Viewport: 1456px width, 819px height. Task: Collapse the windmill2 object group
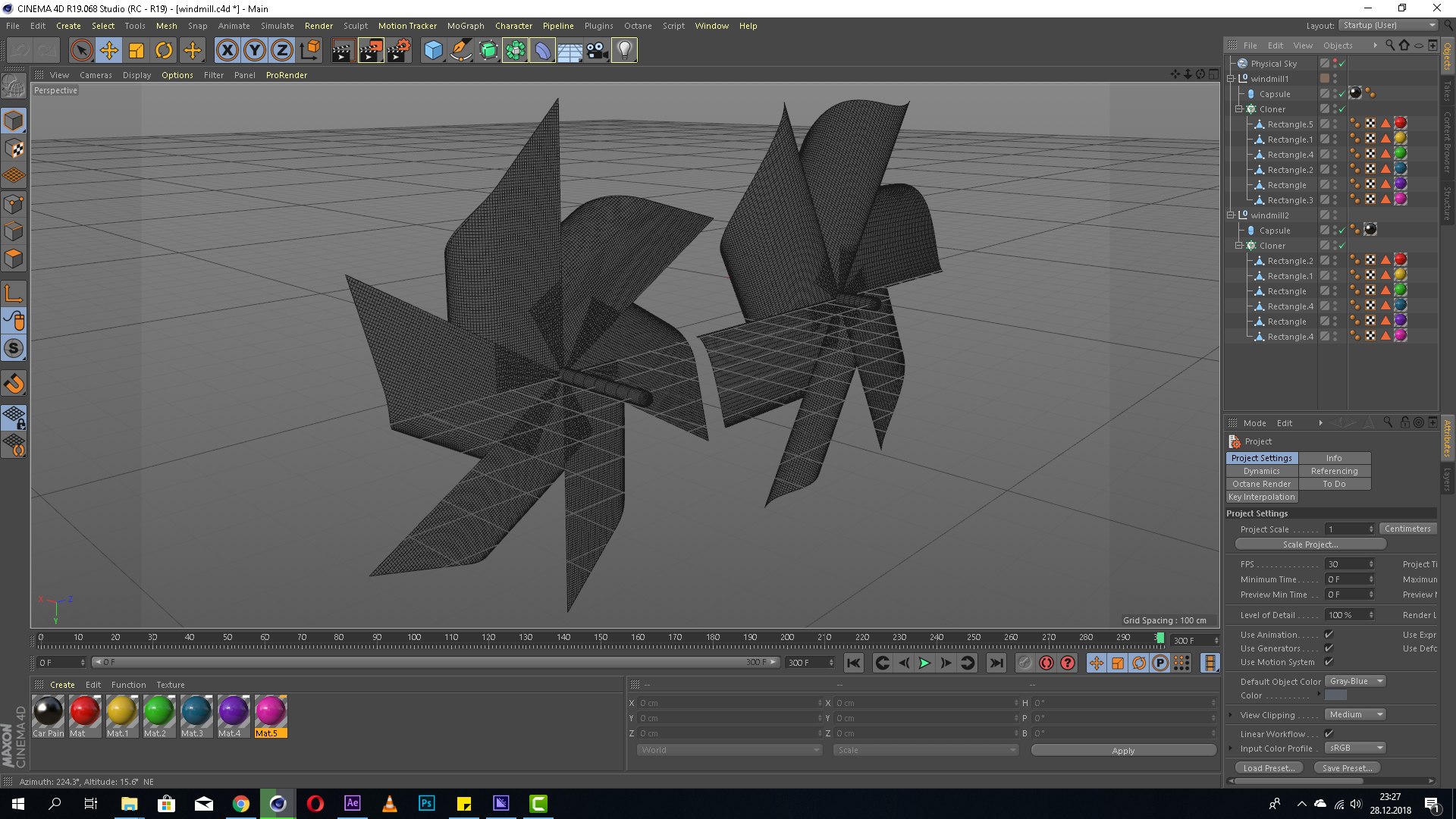coord(1231,215)
